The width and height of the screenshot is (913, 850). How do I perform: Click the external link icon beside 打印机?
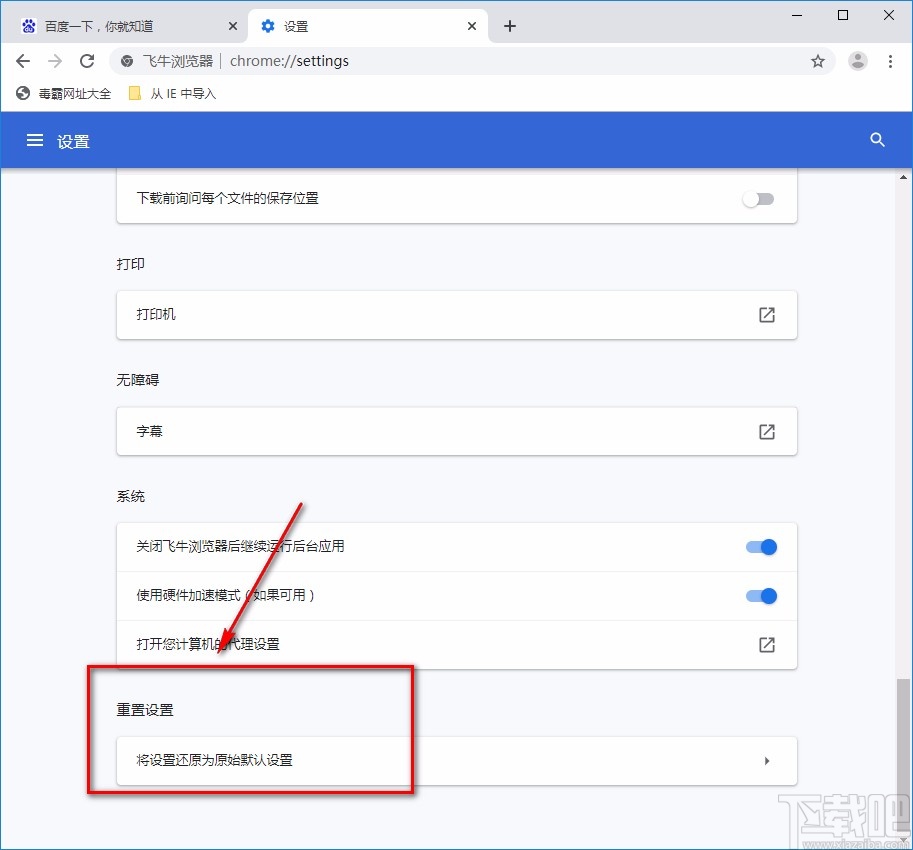766,314
